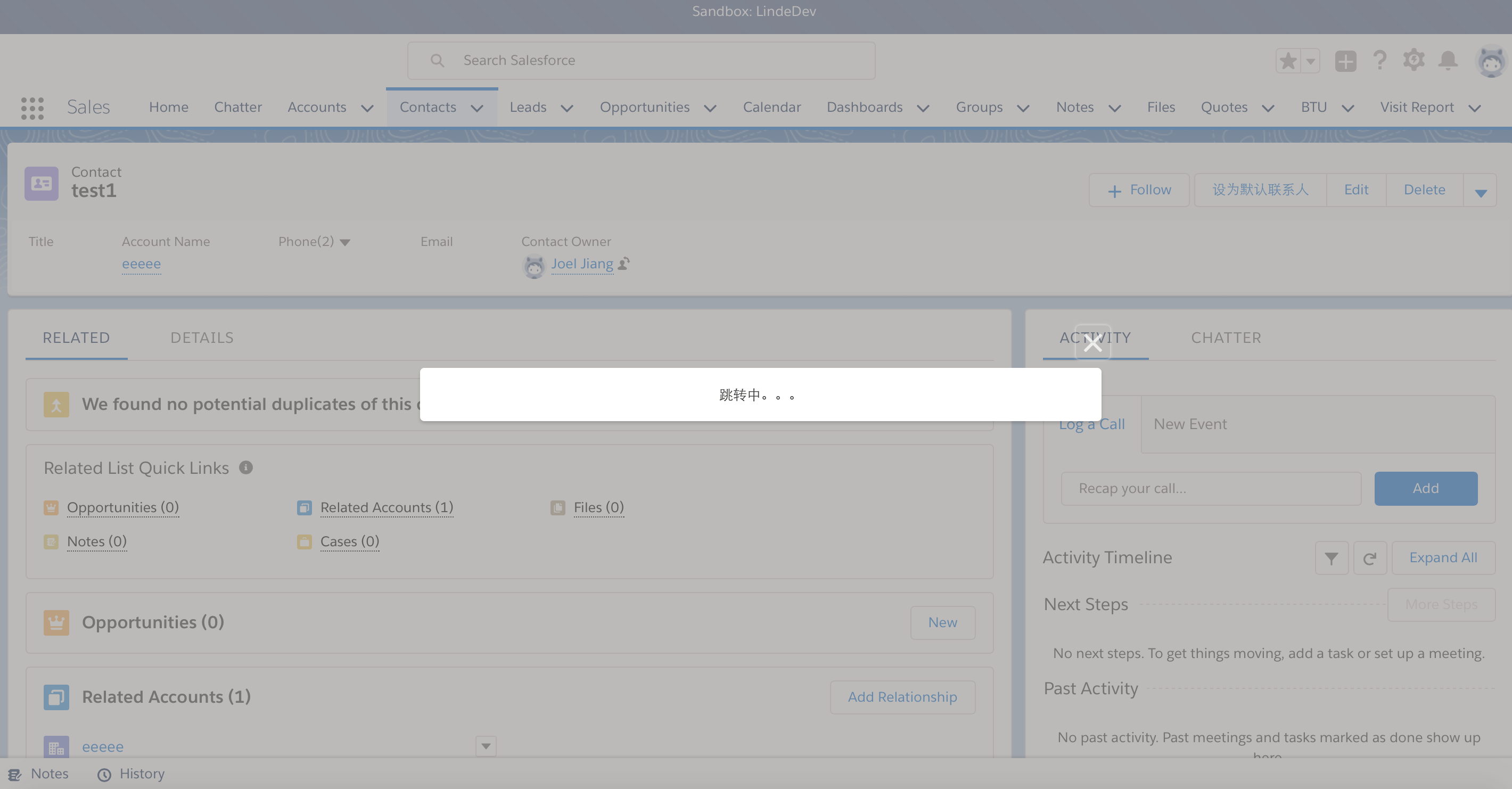Viewport: 1512px width, 789px height.
Task: Click Joel Jiang's avatar image
Action: click(x=533, y=267)
